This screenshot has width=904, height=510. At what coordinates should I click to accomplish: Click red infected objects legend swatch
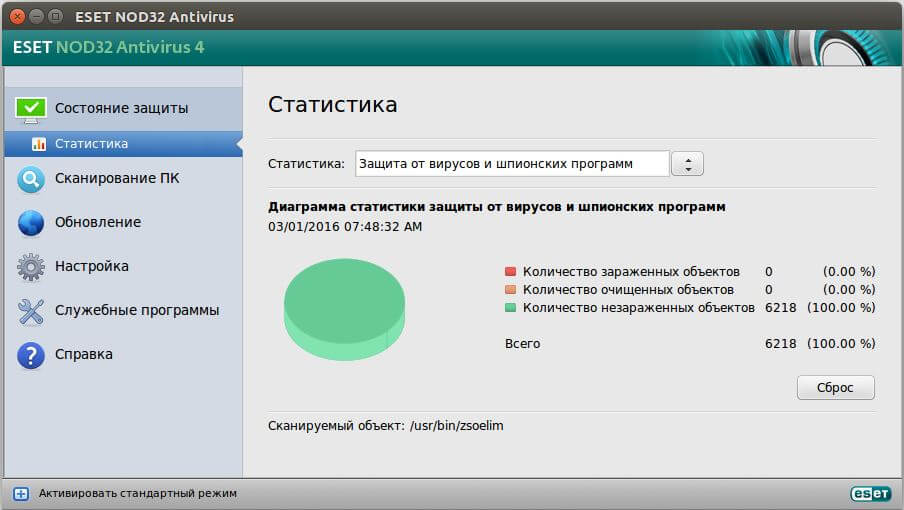(x=510, y=271)
